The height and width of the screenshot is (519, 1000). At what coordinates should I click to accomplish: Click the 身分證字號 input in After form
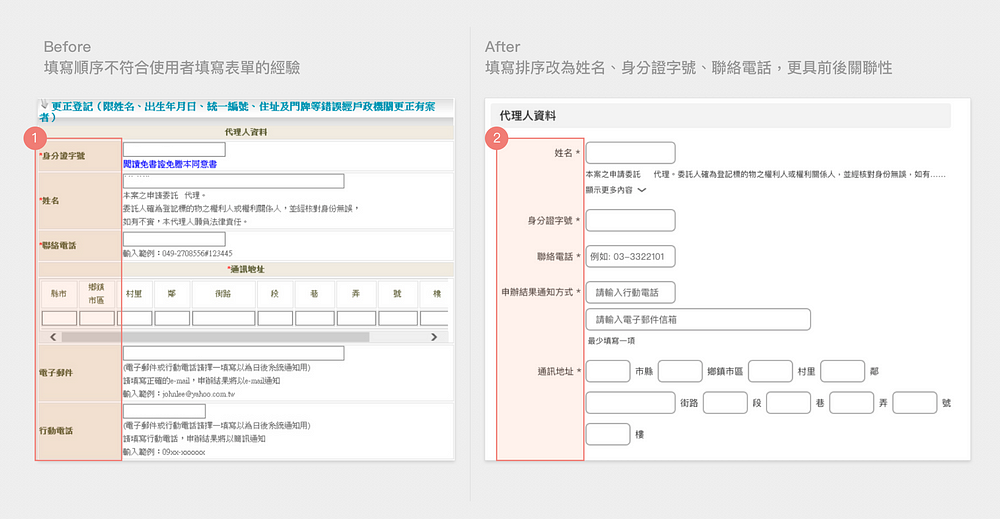pos(631,221)
